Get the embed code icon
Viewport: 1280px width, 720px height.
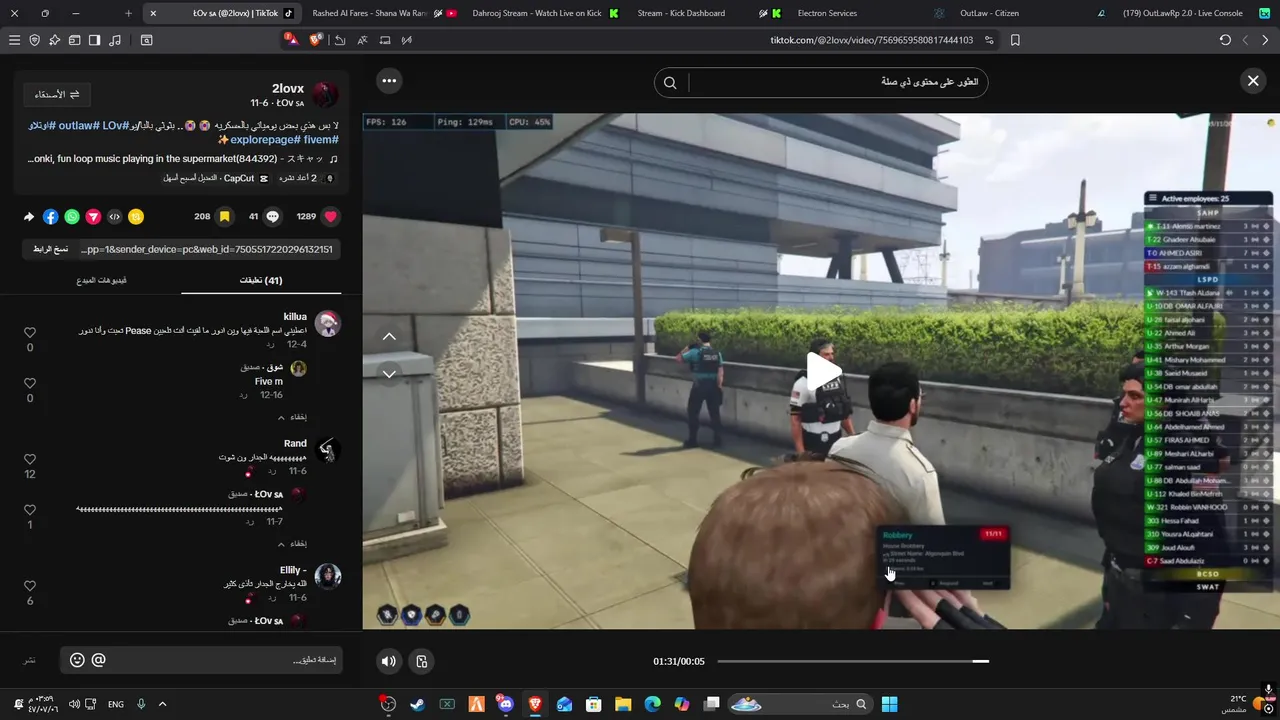tap(114, 217)
